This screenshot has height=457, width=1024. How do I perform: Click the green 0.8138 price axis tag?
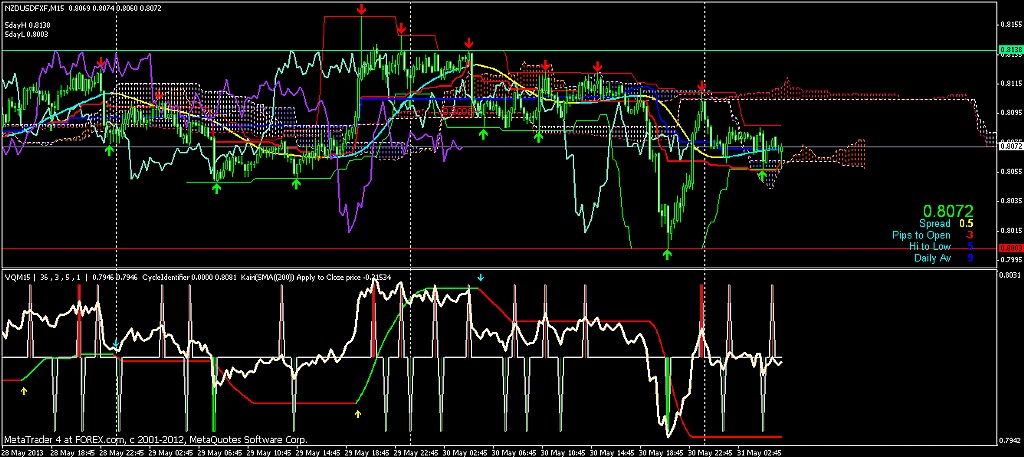1010,49
